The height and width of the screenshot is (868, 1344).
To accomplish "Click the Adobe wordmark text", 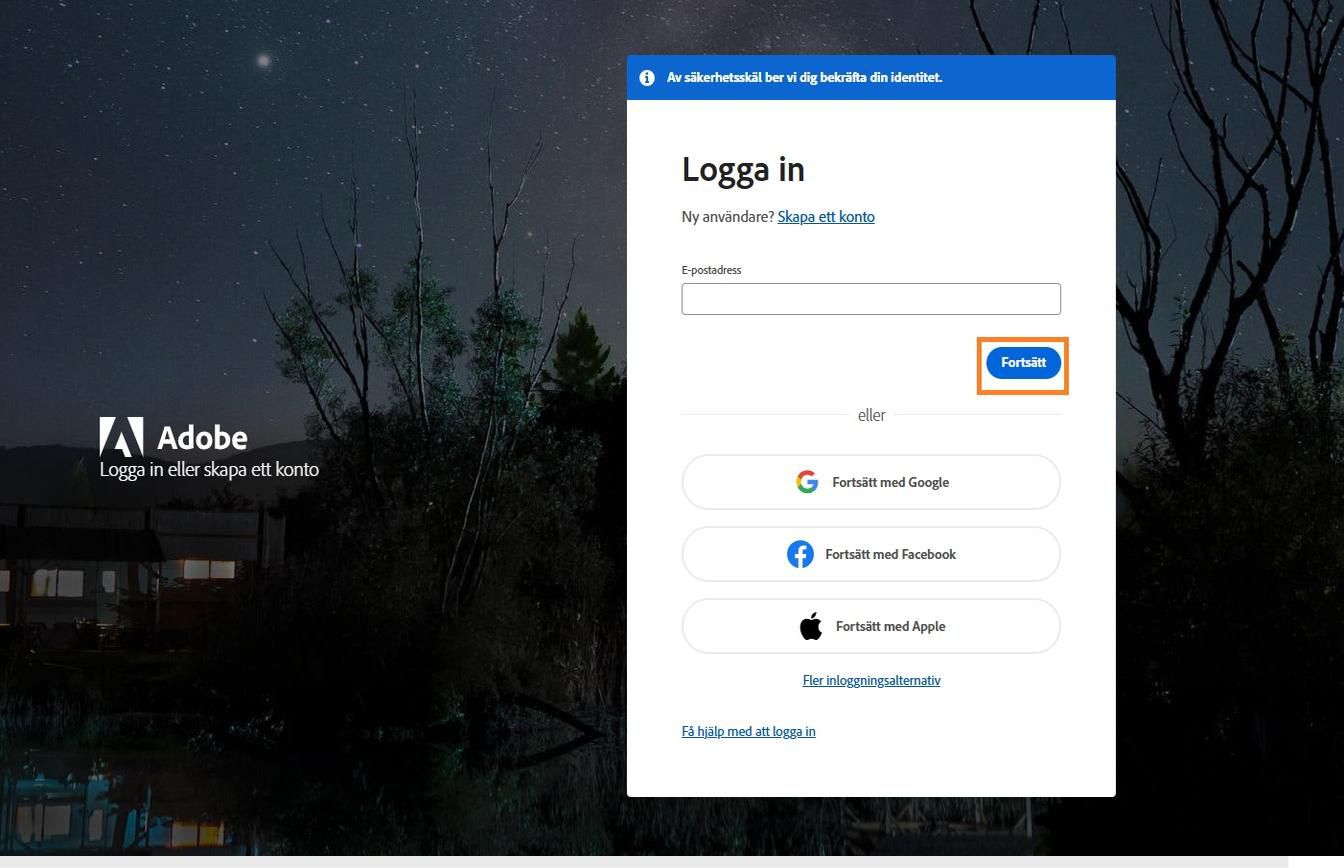I will (202, 438).
